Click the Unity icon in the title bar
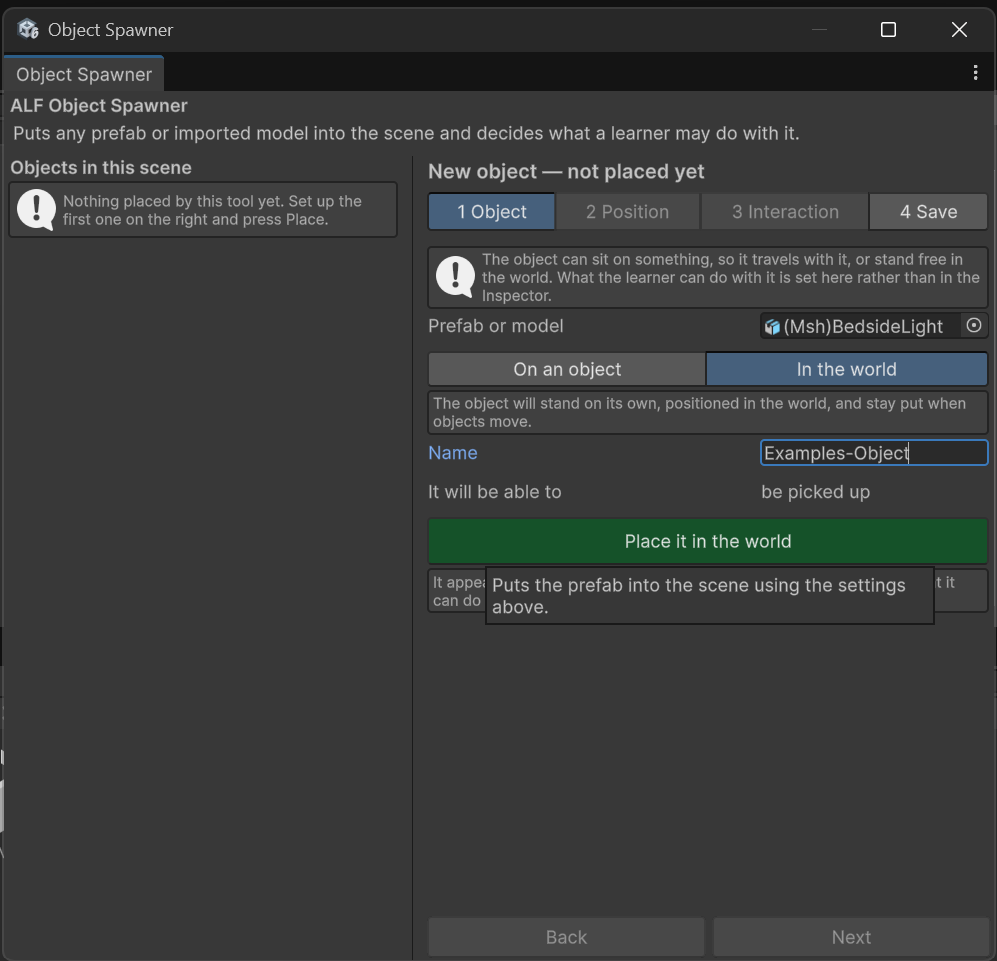 28,29
